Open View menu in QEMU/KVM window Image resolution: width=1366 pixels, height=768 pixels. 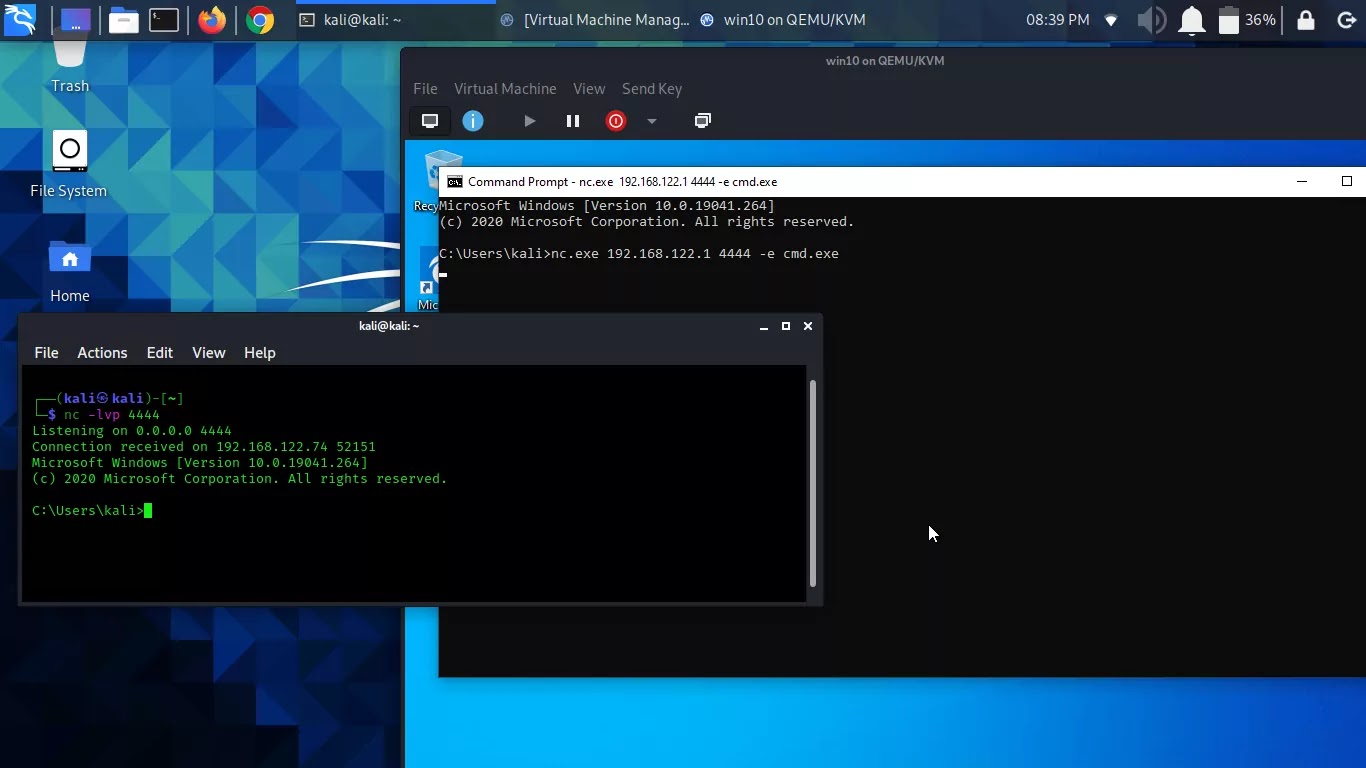(x=589, y=89)
